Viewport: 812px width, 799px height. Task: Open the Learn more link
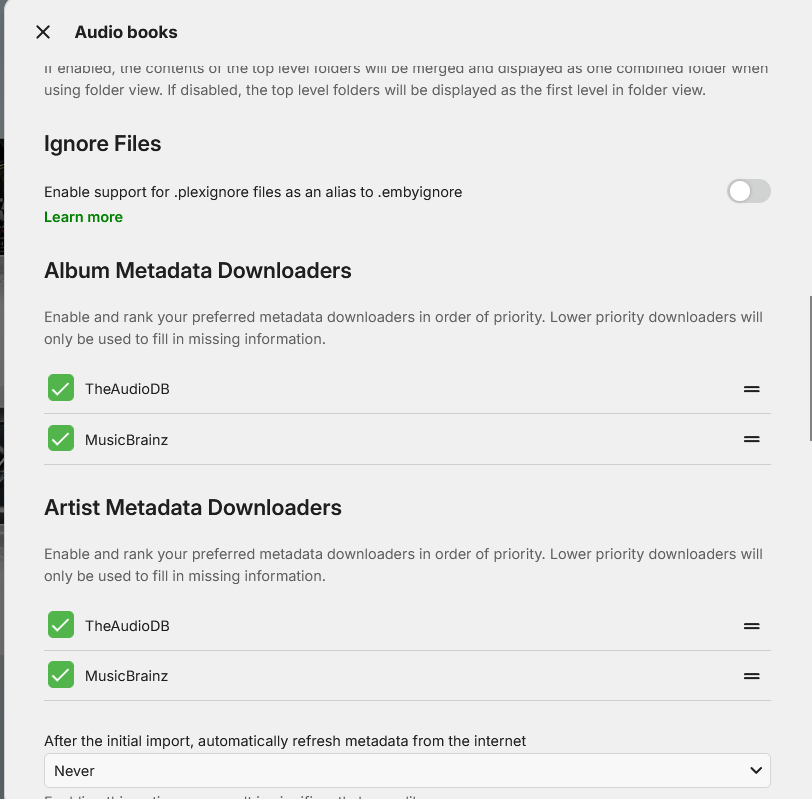click(83, 217)
